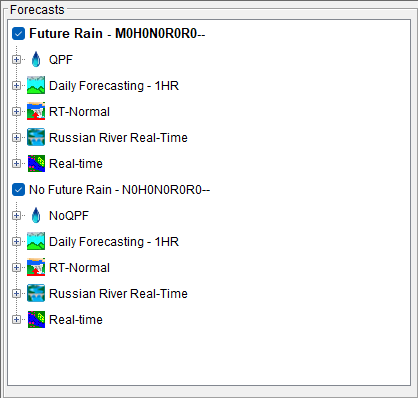Viewport: 418px width, 398px height.
Task: Select Real-time icon under Future Rain
Action: [36, 163]
